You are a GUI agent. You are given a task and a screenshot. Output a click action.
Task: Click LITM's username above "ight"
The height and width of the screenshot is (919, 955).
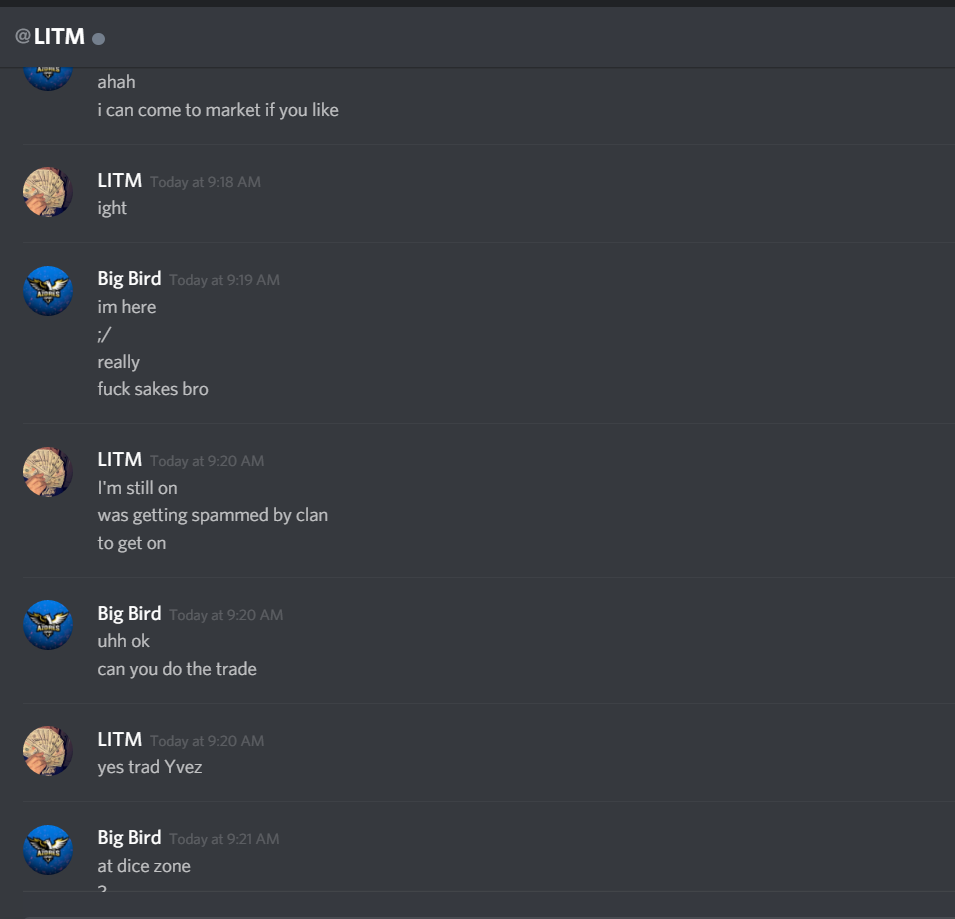119,180
